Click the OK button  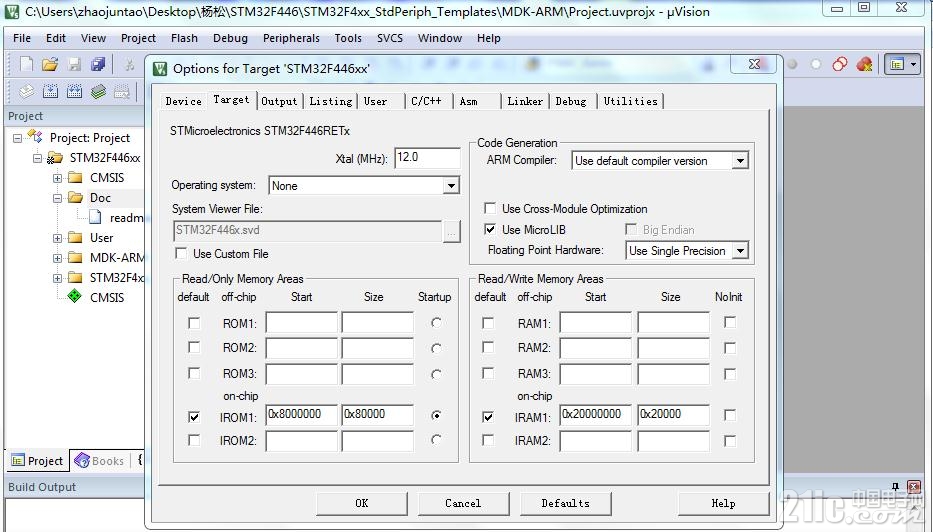click(362, 503)
